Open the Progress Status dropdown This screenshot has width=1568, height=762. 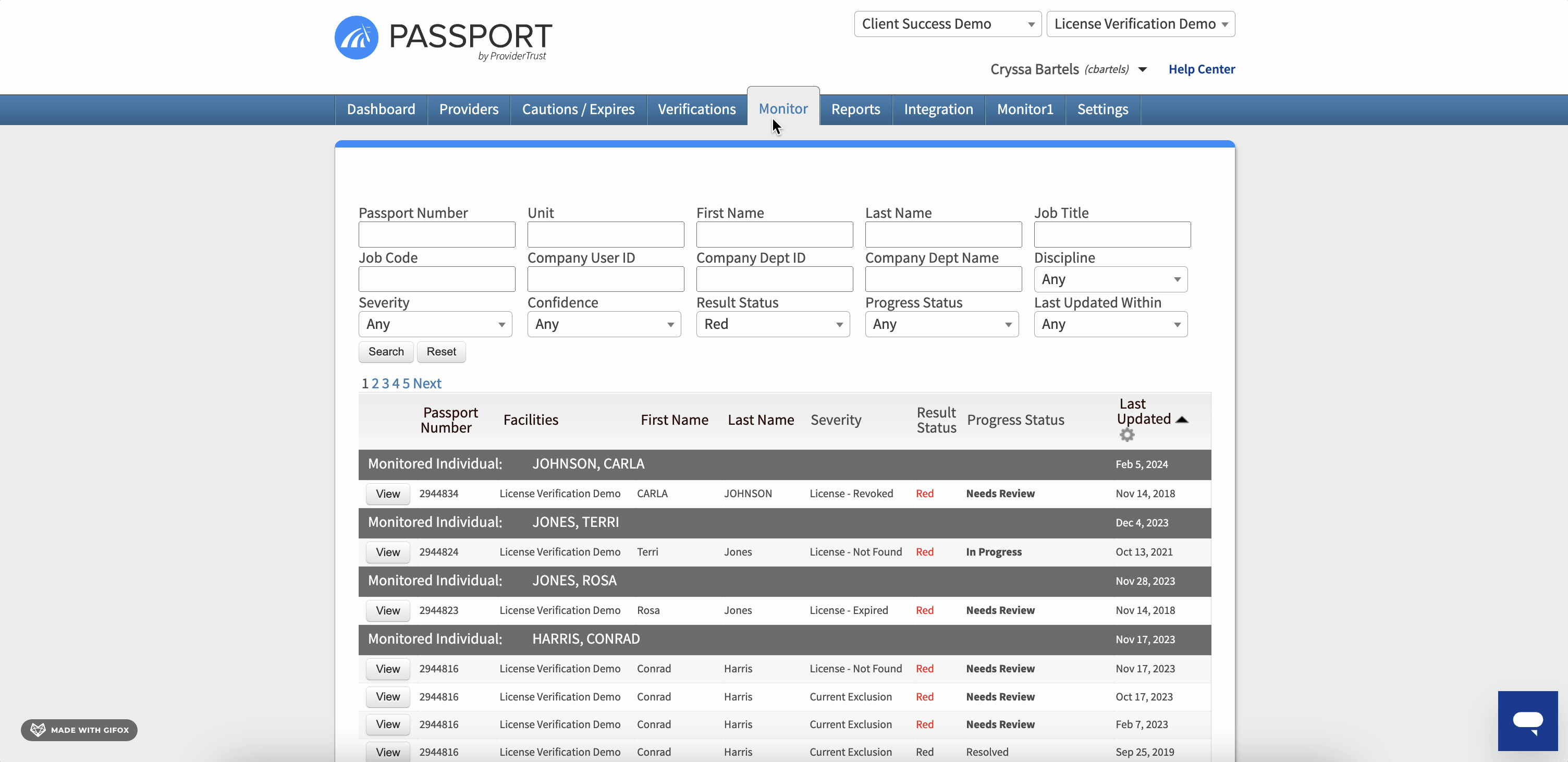(941, 324)
